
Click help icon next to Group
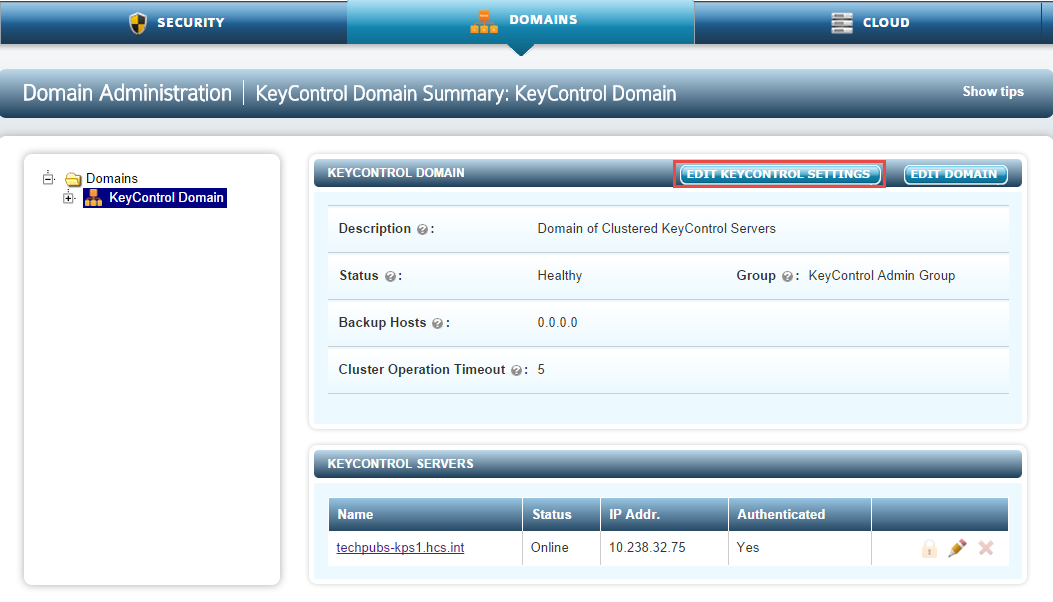point(787,276)
